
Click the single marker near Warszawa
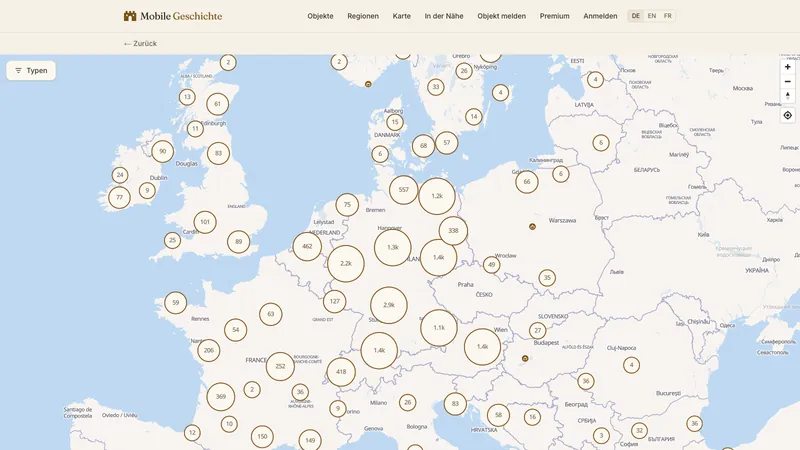(x=532, y=227)
